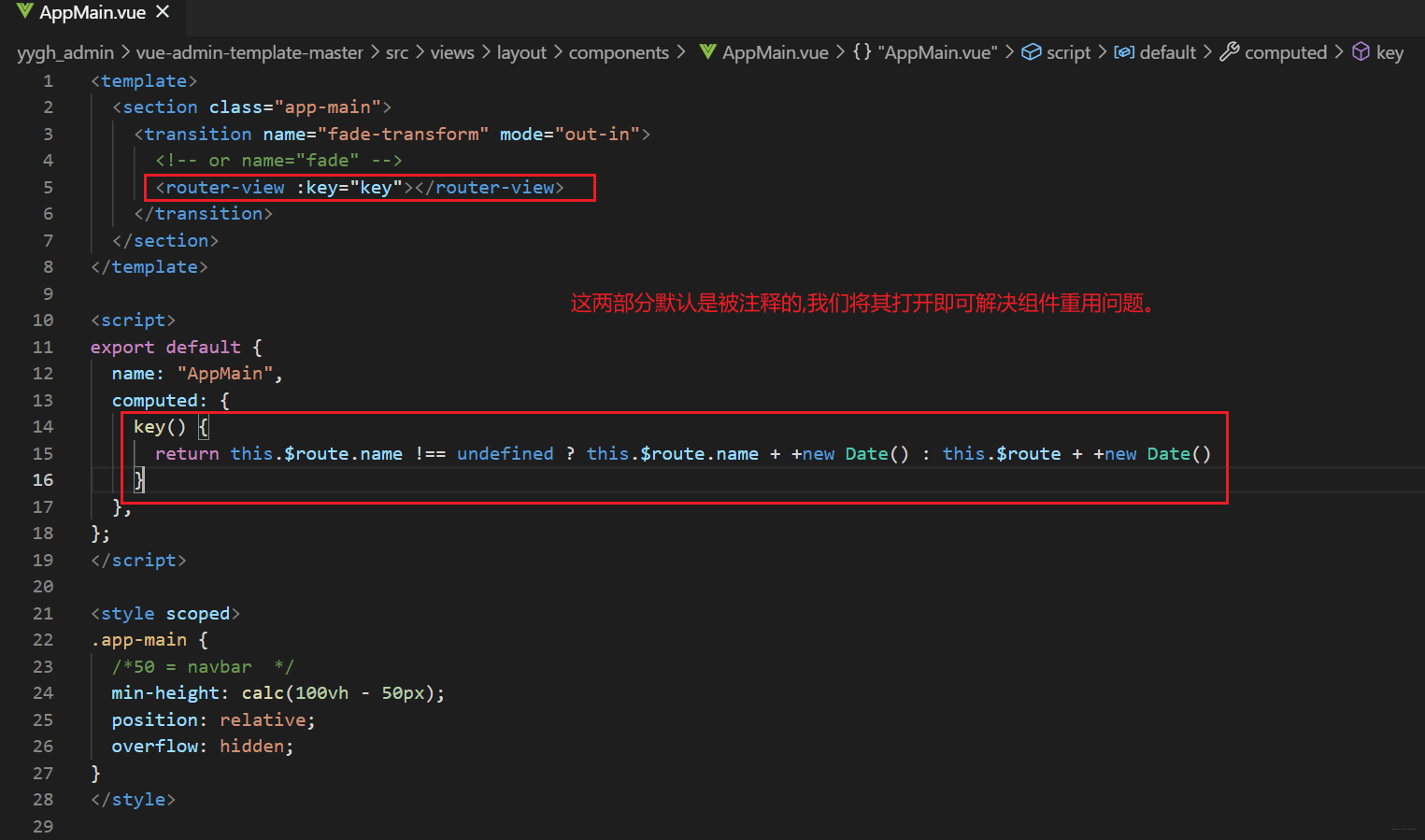Click line number 16 in gutter

[43, 480]
